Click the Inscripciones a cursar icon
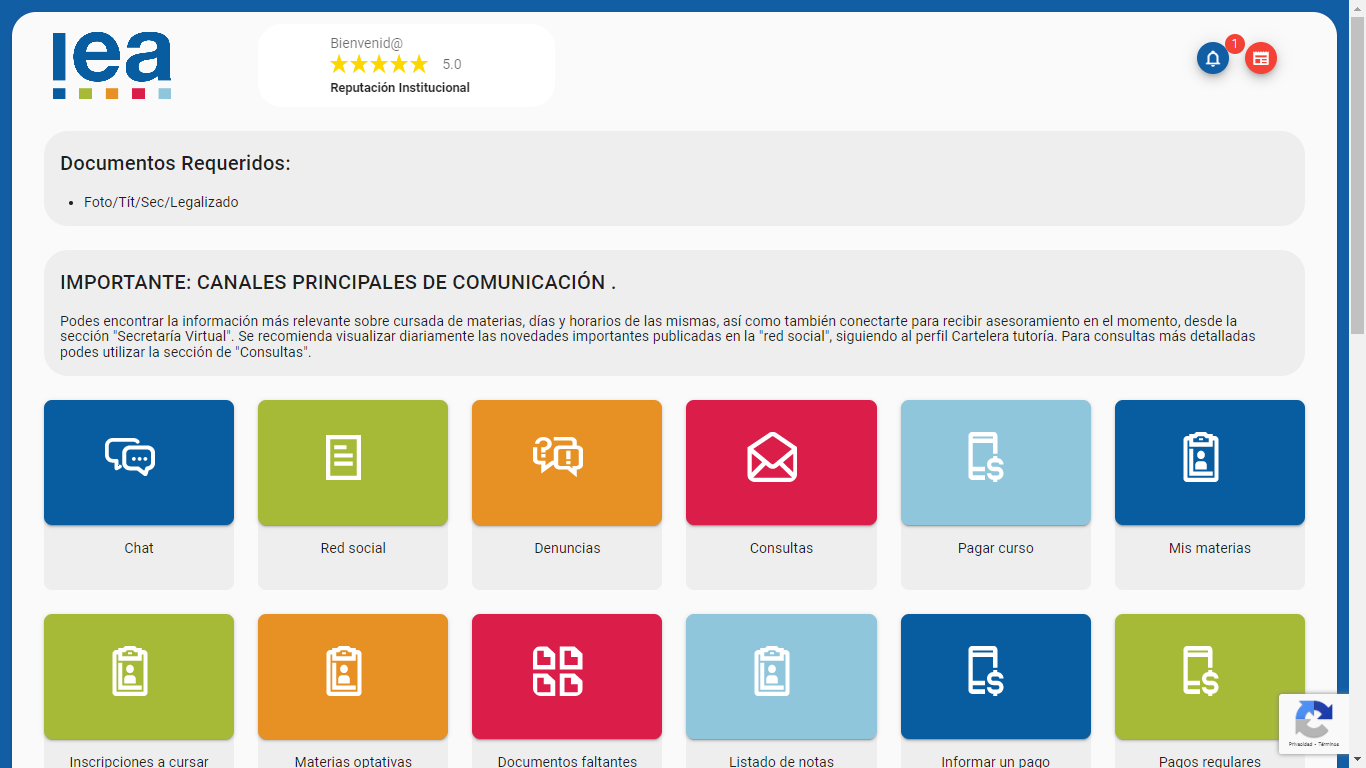This screenshot has height=768, width=1366. coord(130,671)
